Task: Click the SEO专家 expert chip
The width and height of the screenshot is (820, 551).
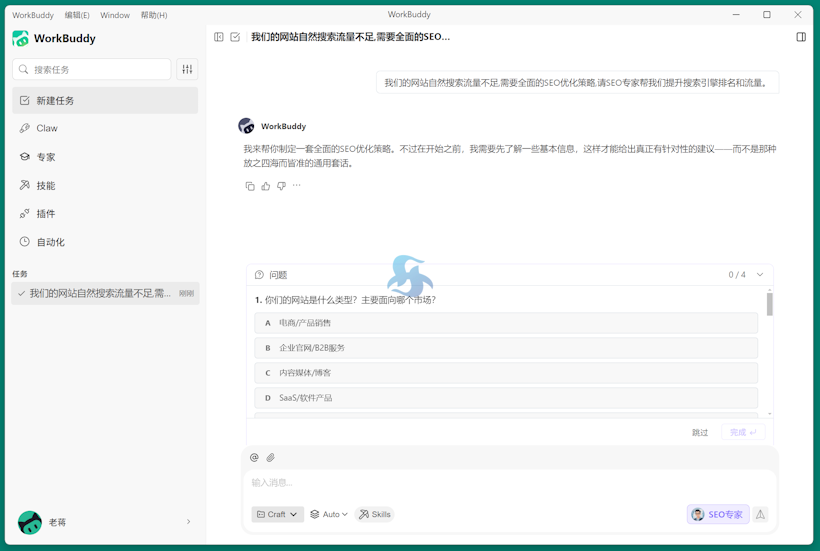Action: click(x=718, y=514)
